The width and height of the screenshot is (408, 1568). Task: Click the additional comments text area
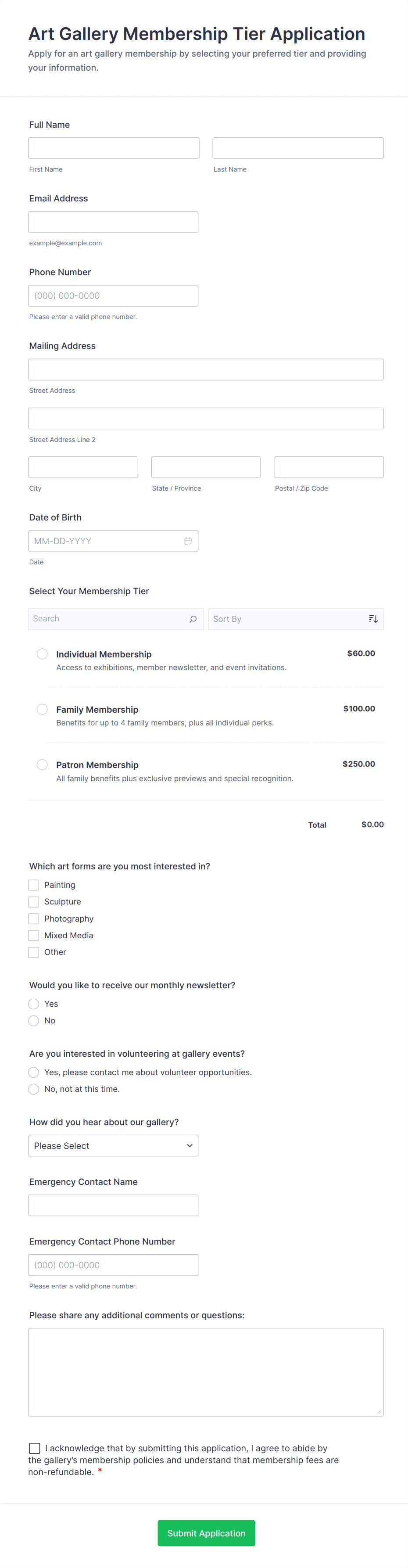[x=206, y=1372]
